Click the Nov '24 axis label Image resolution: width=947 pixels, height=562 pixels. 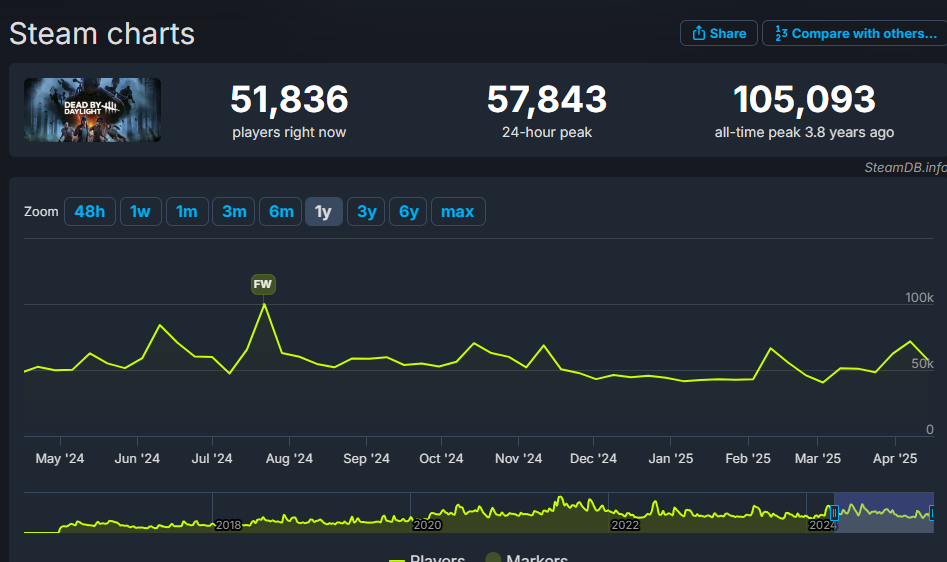tap(518, 458)
